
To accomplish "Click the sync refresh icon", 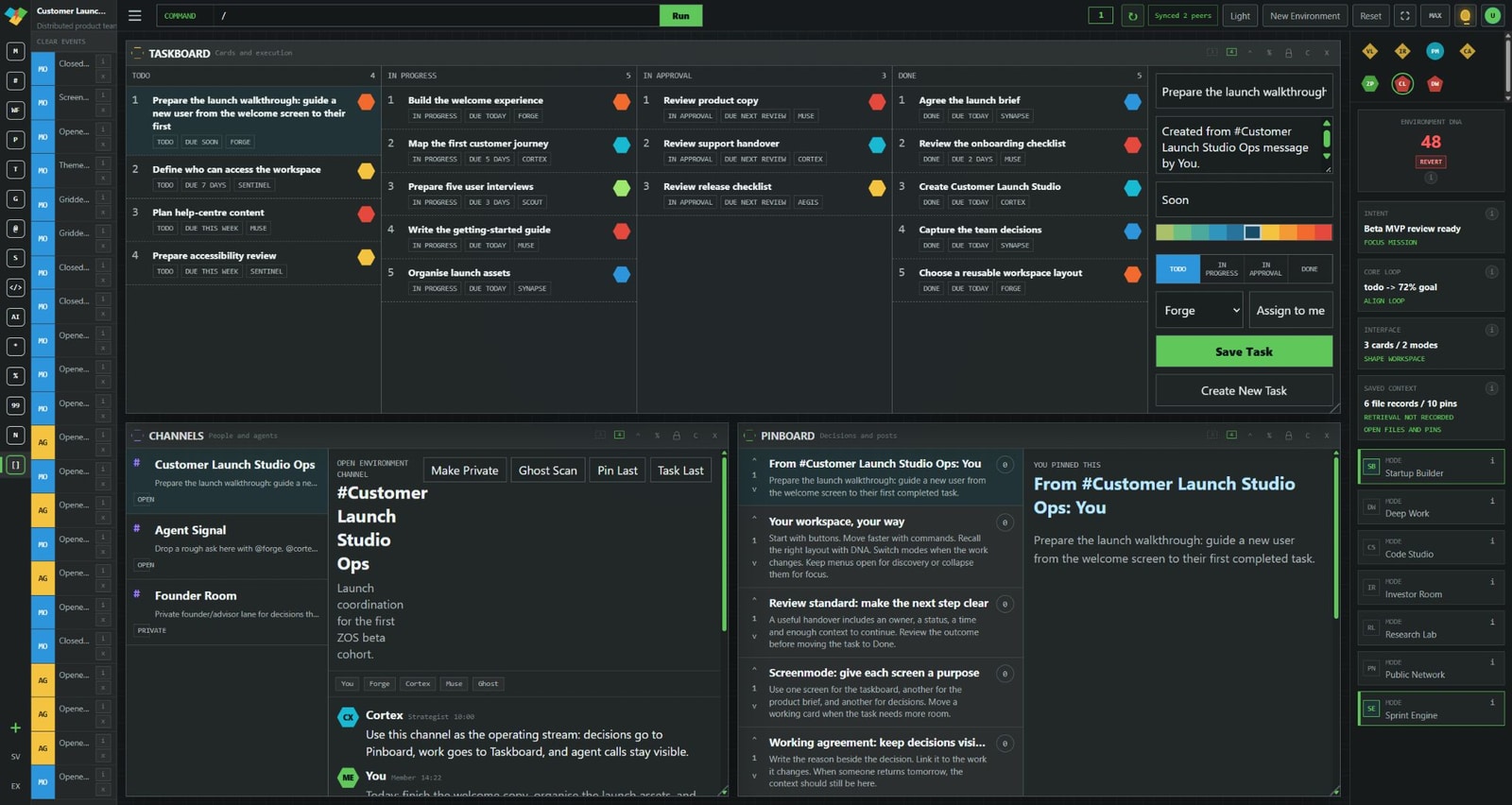I will [x=1132, y=16].
